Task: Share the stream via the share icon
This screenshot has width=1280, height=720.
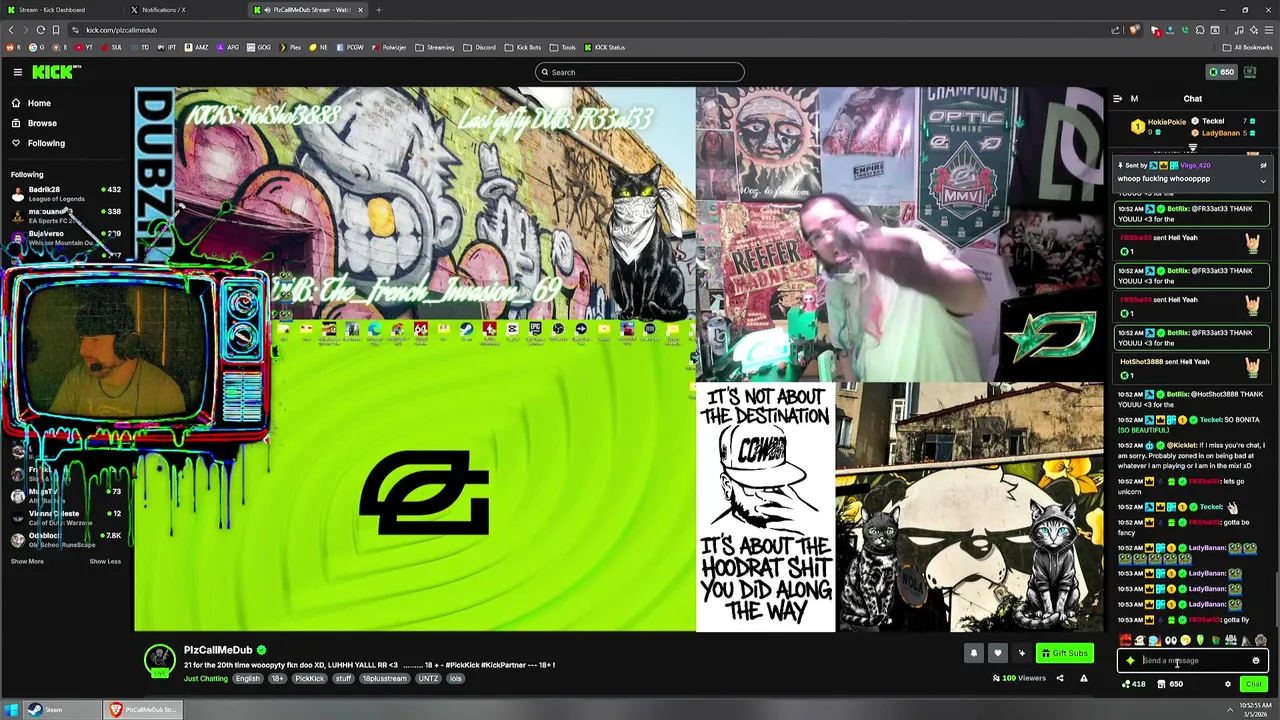Action: (1060, 678)
